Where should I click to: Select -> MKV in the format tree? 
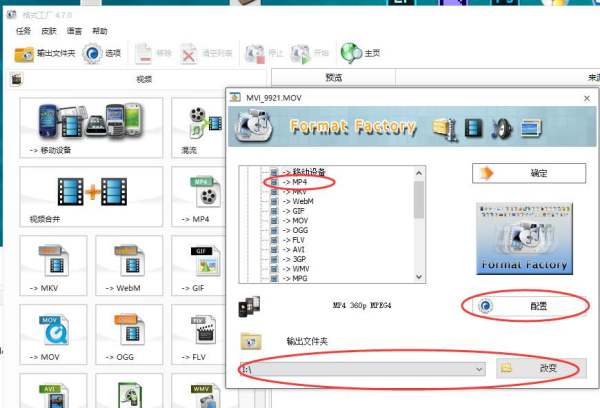(295, 191)
